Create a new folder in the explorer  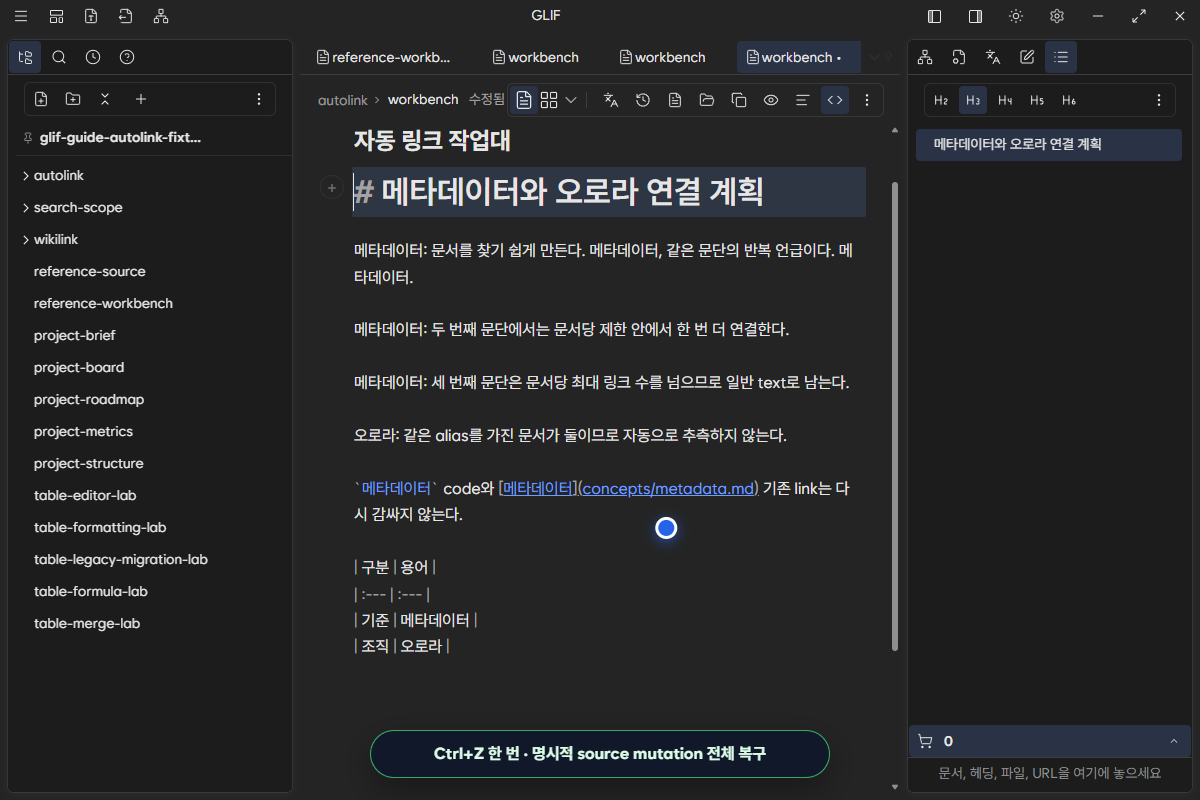tap(73, 99)
